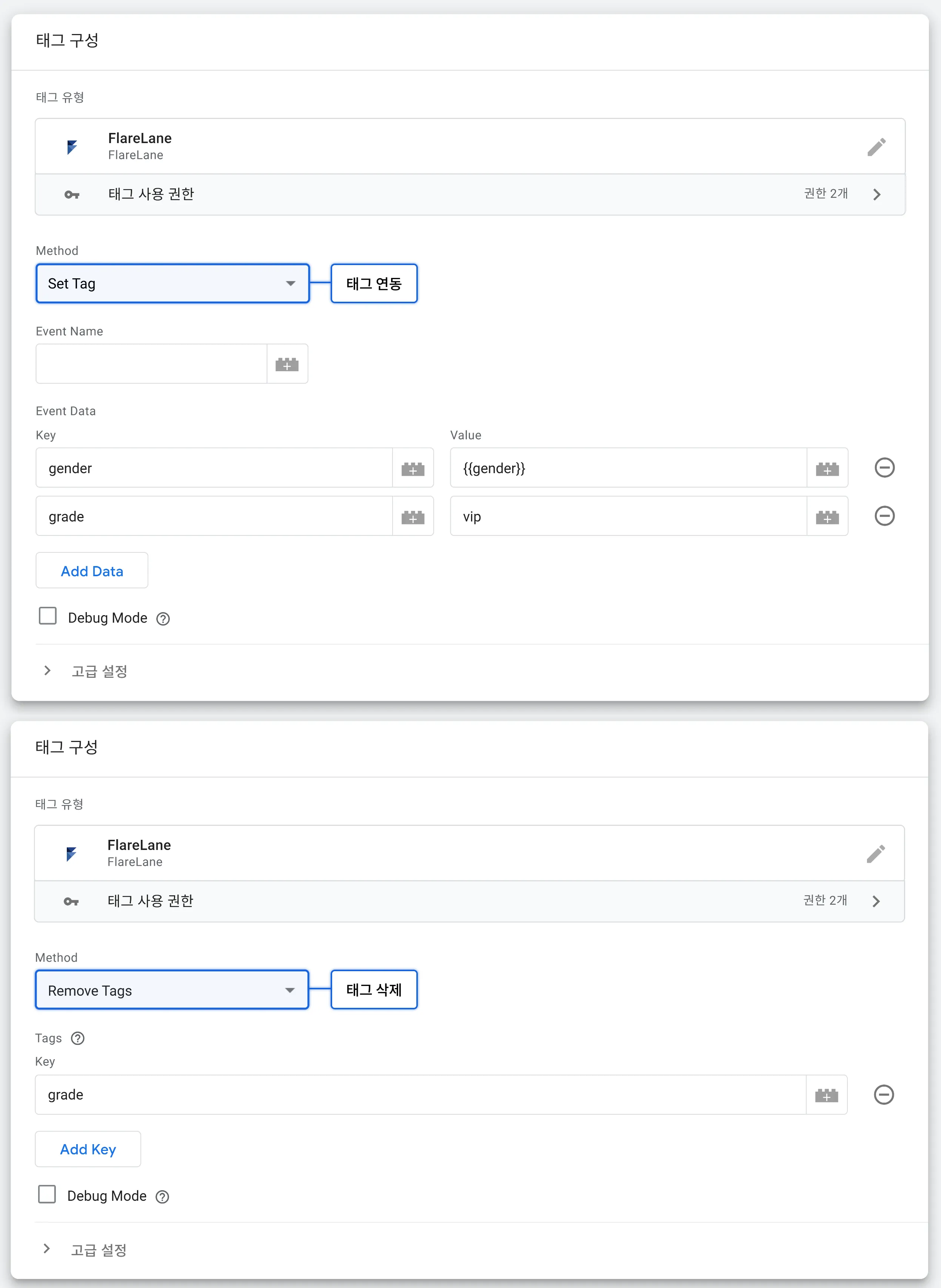Open help icon next to Tags label
This screenshot has height=1288, width=941.
pos(77,1038)
